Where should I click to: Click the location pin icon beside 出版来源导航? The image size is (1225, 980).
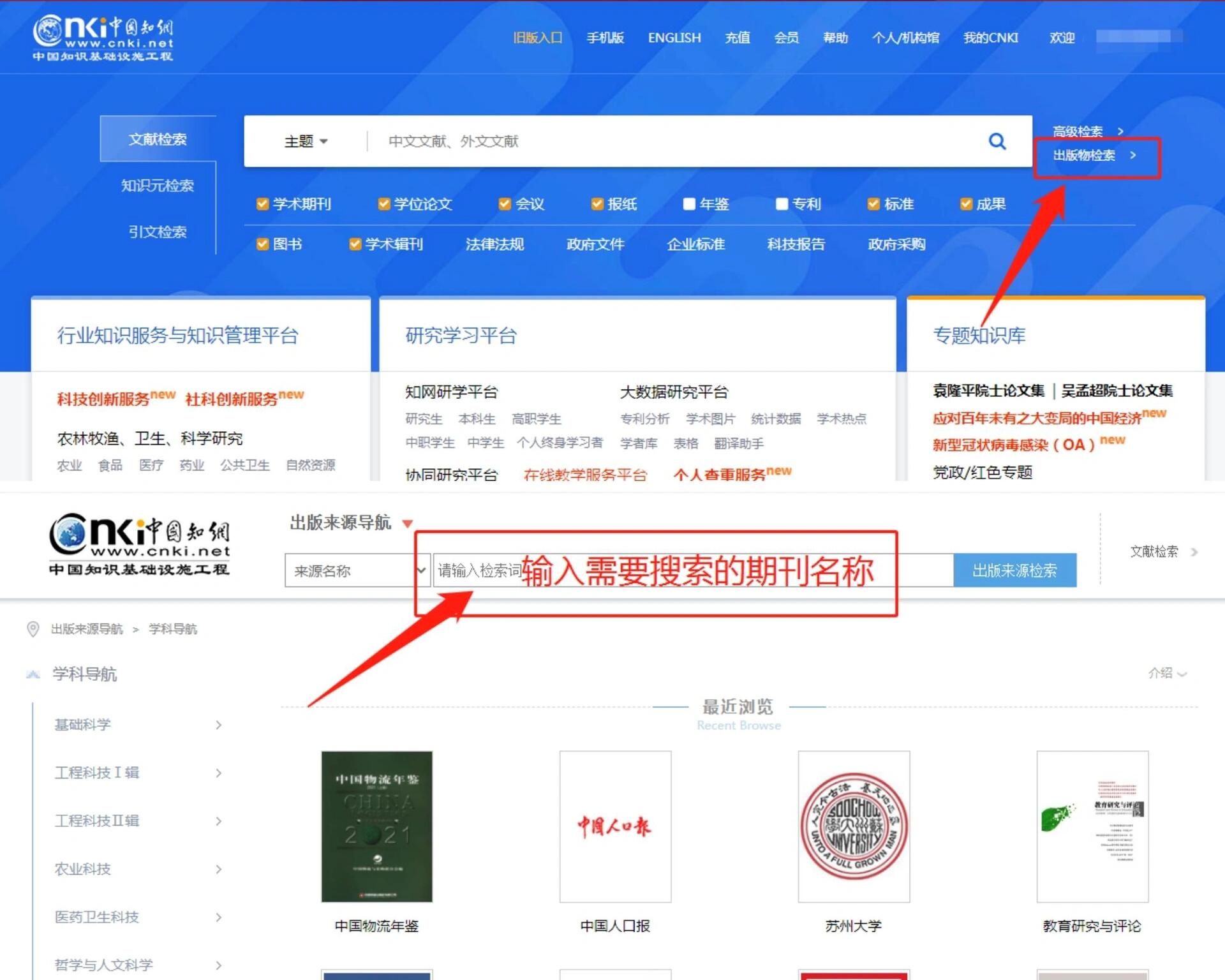[33, 629]
